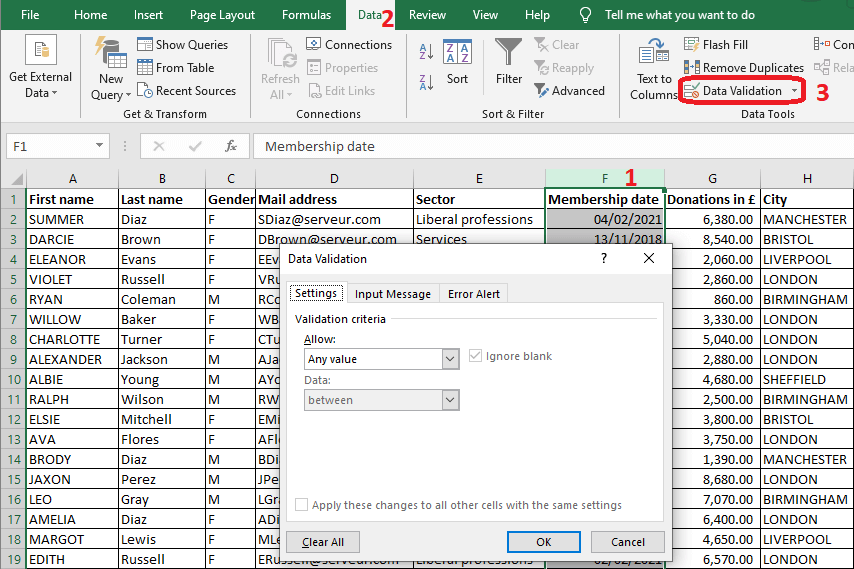Check Apply these changes to all other cells
The width and height of the screenshot is (854, 569).
point(302,505)
